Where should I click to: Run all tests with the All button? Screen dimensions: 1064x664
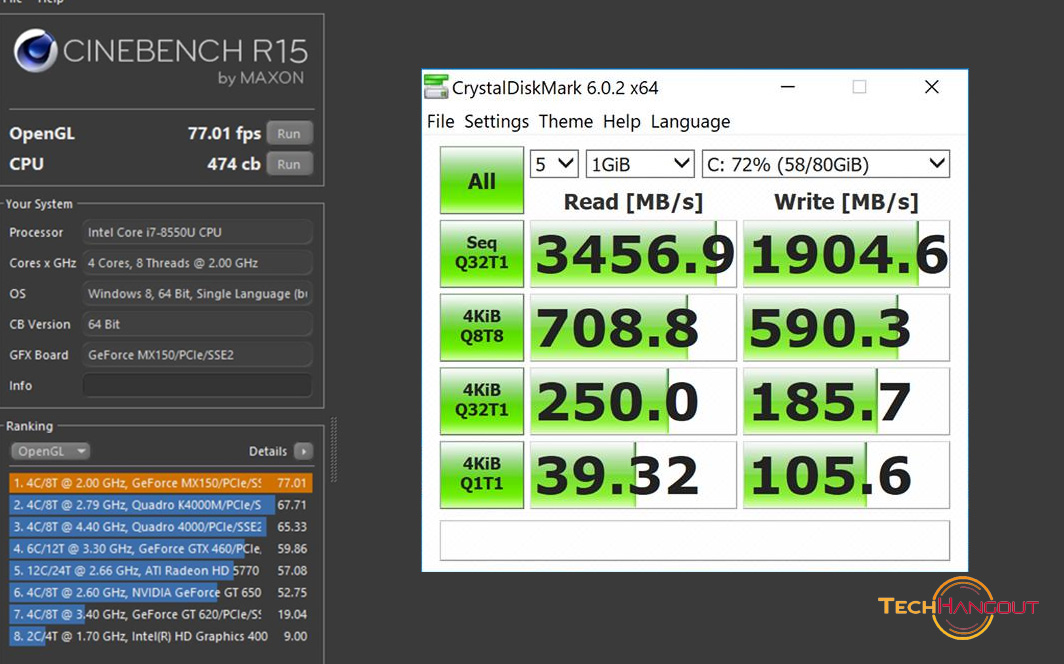(x=482, y=180)
